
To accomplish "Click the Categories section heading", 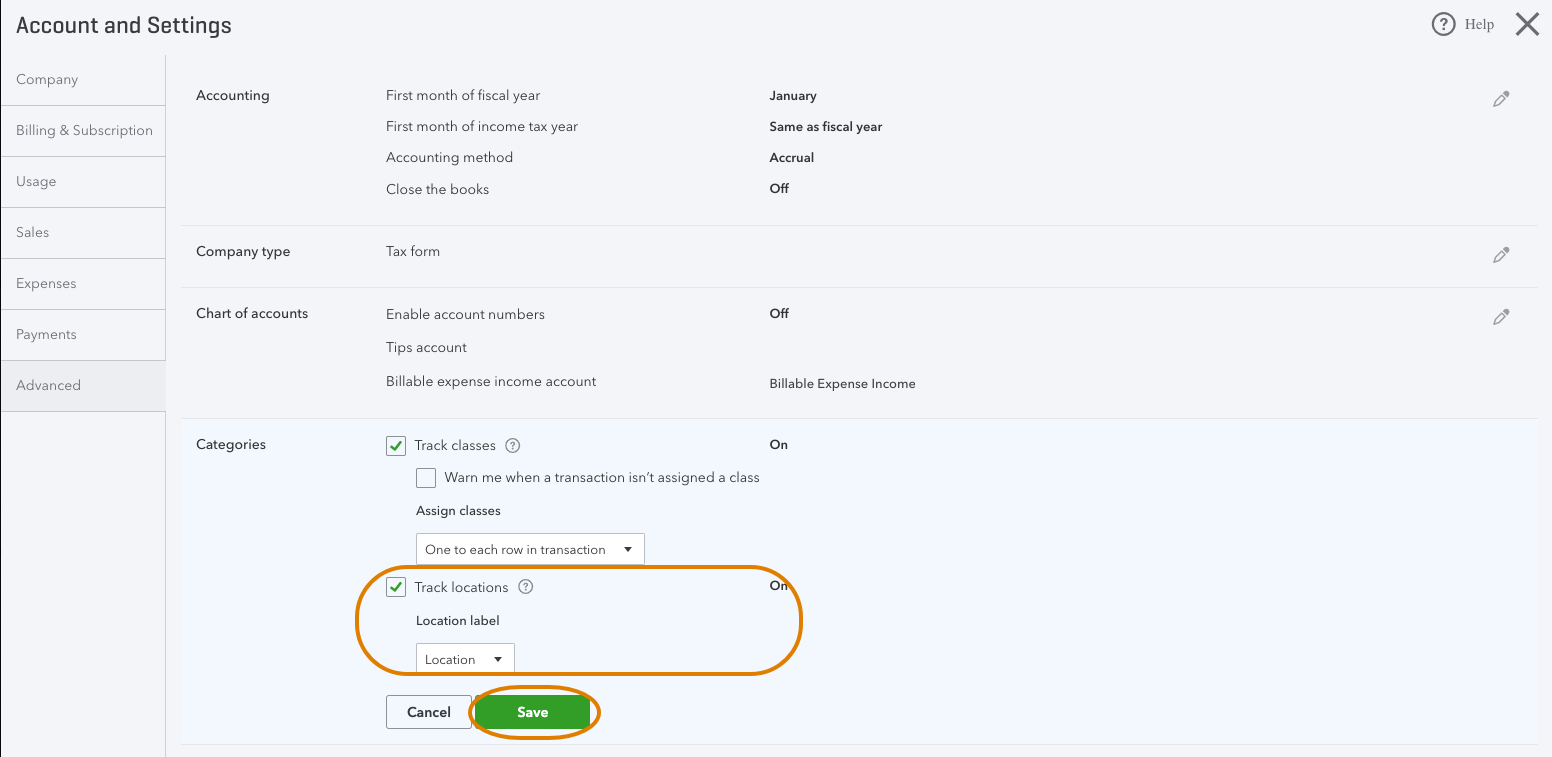I will point(231,444).
